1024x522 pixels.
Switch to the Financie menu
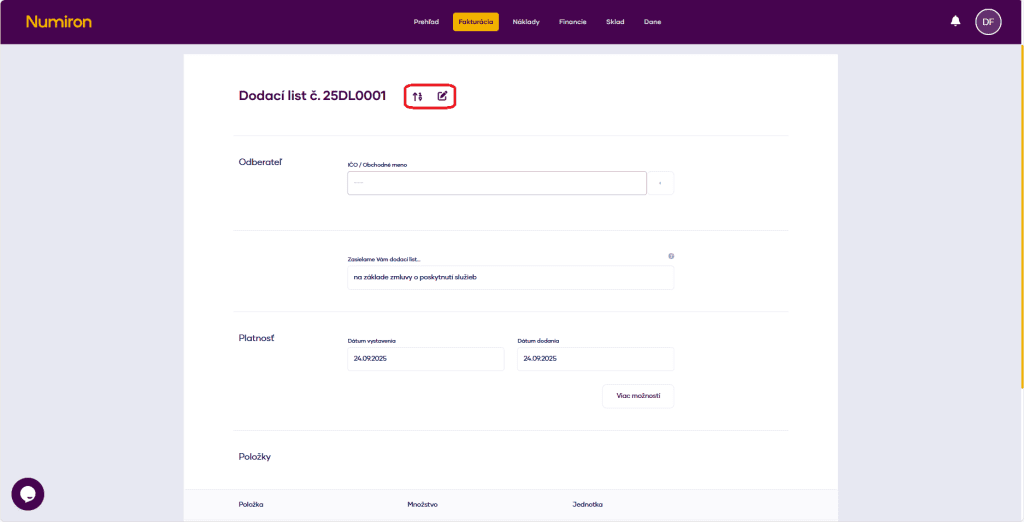coord(573,22)
